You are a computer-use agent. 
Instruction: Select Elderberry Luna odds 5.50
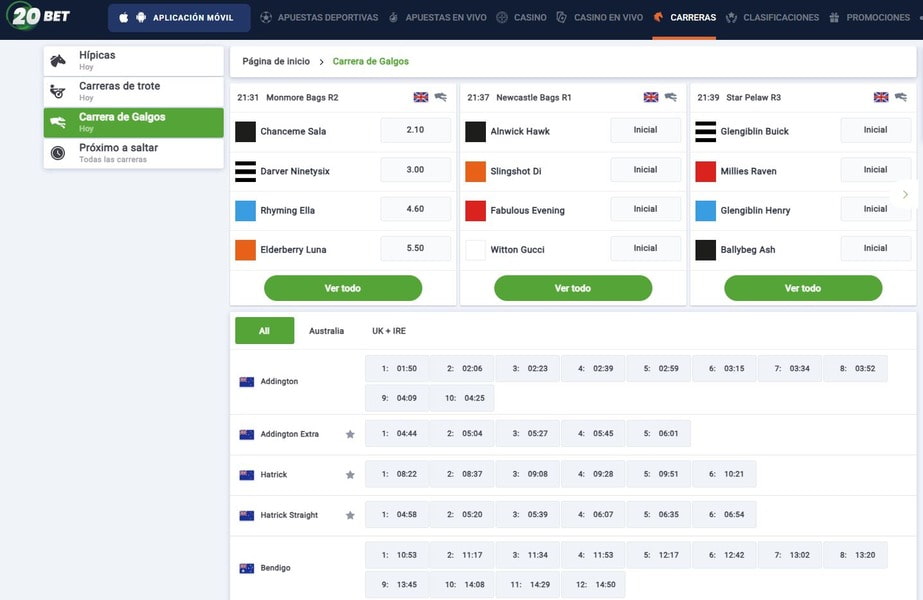click(416, 248)
